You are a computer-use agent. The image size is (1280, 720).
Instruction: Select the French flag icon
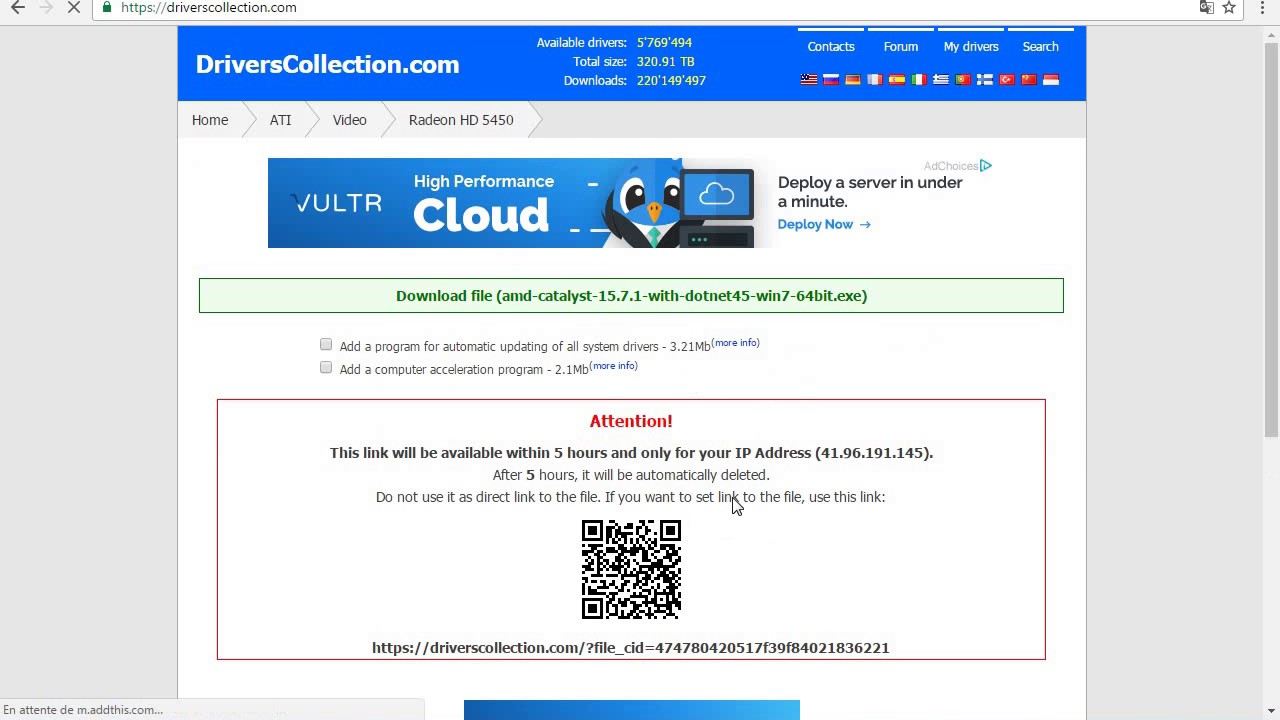point(875,80)
